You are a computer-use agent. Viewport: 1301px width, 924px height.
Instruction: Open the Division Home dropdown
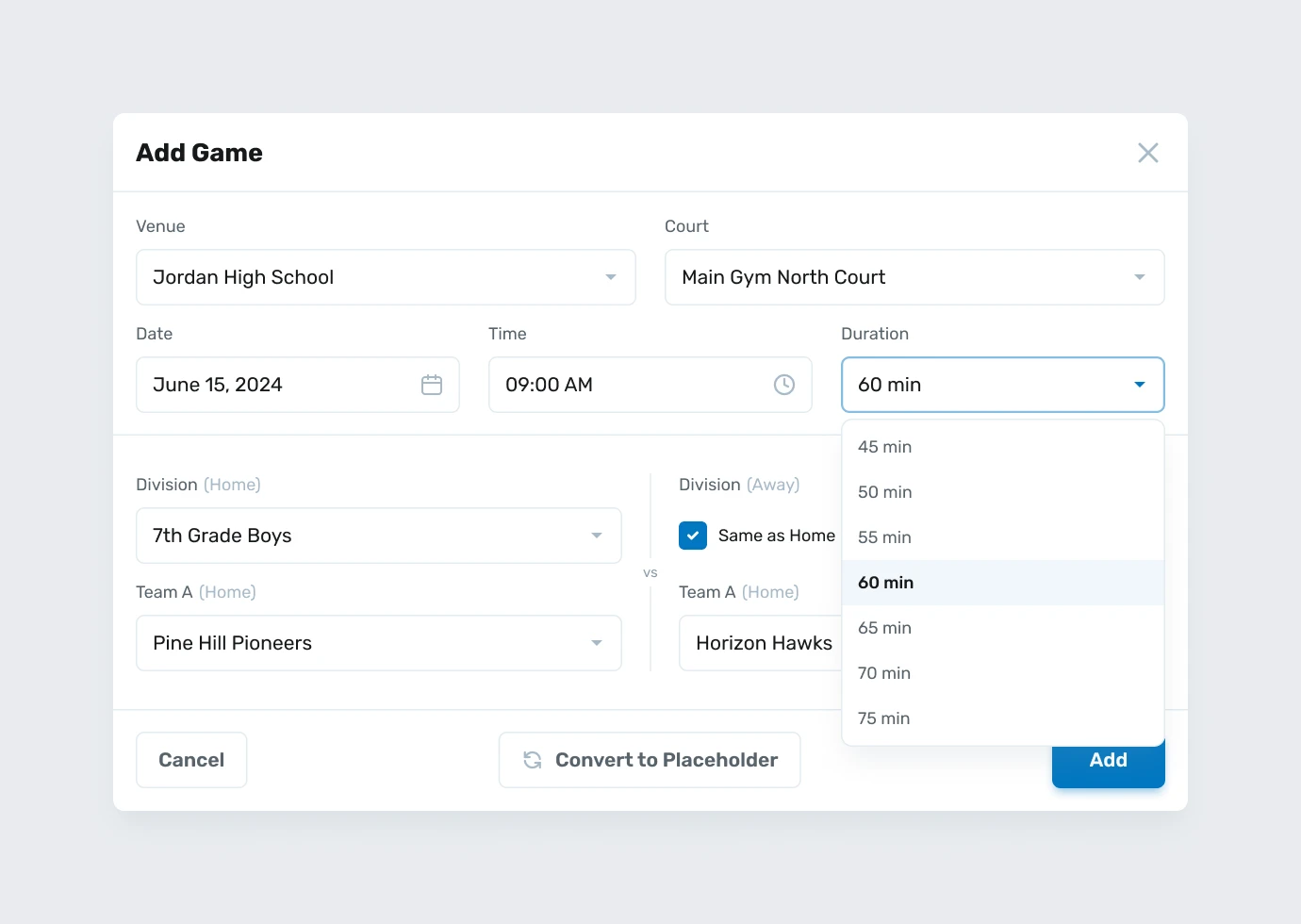tap(378, 536)
